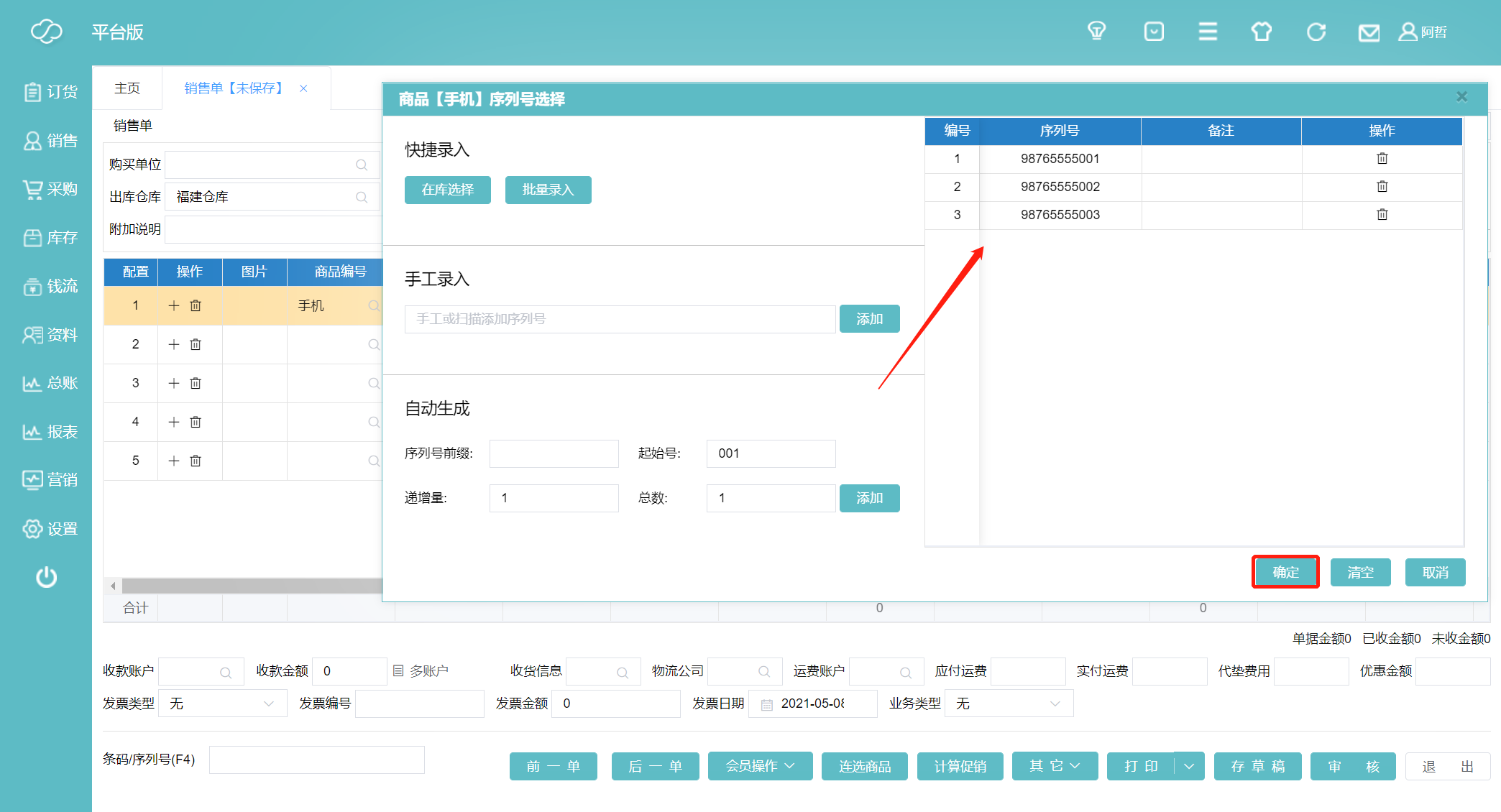Expand the 发票类型 dropdown
This screenshot has height=812, width=1501.
(x=223, y=703)
